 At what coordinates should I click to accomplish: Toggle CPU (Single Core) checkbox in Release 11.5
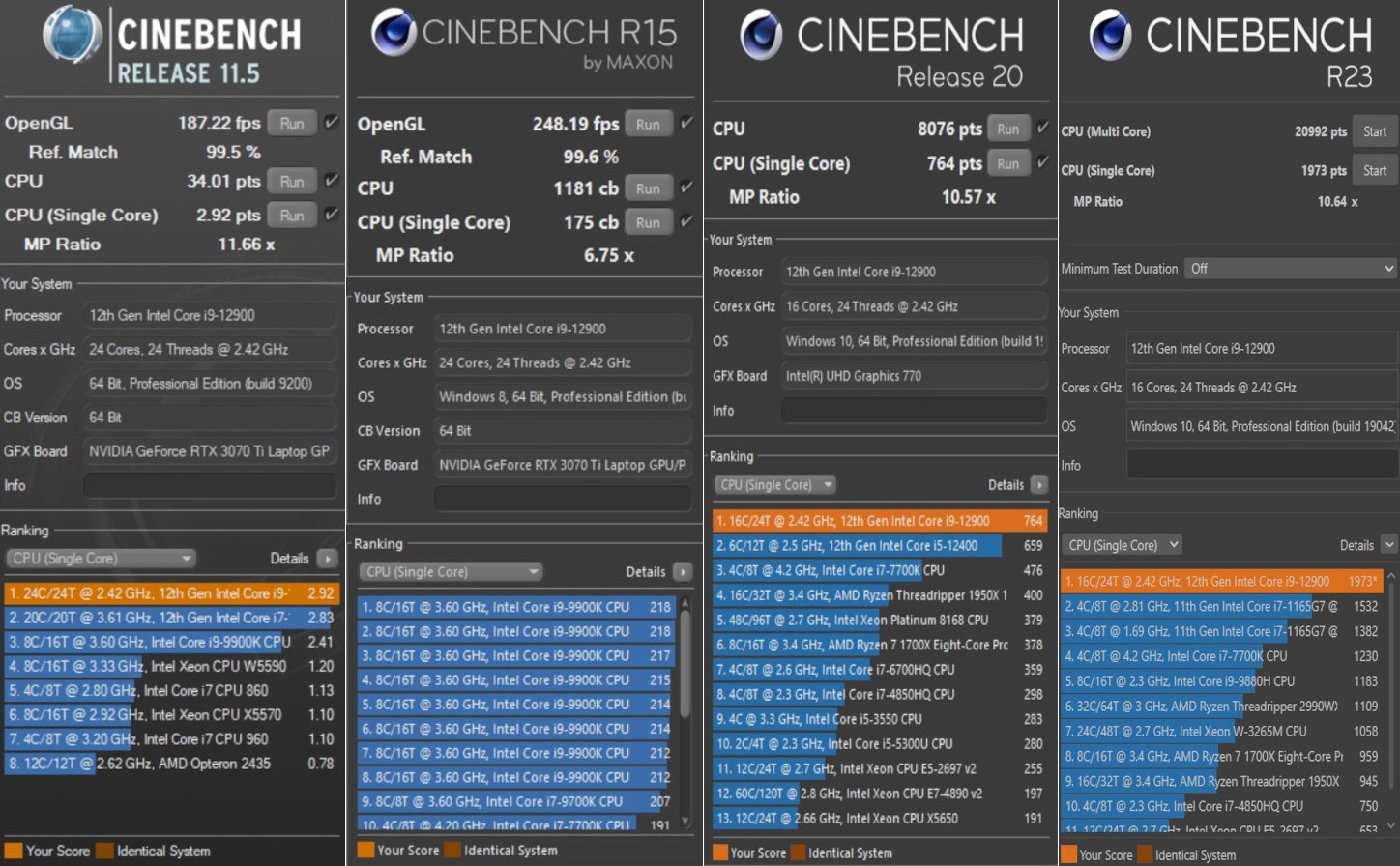(332, 214)
